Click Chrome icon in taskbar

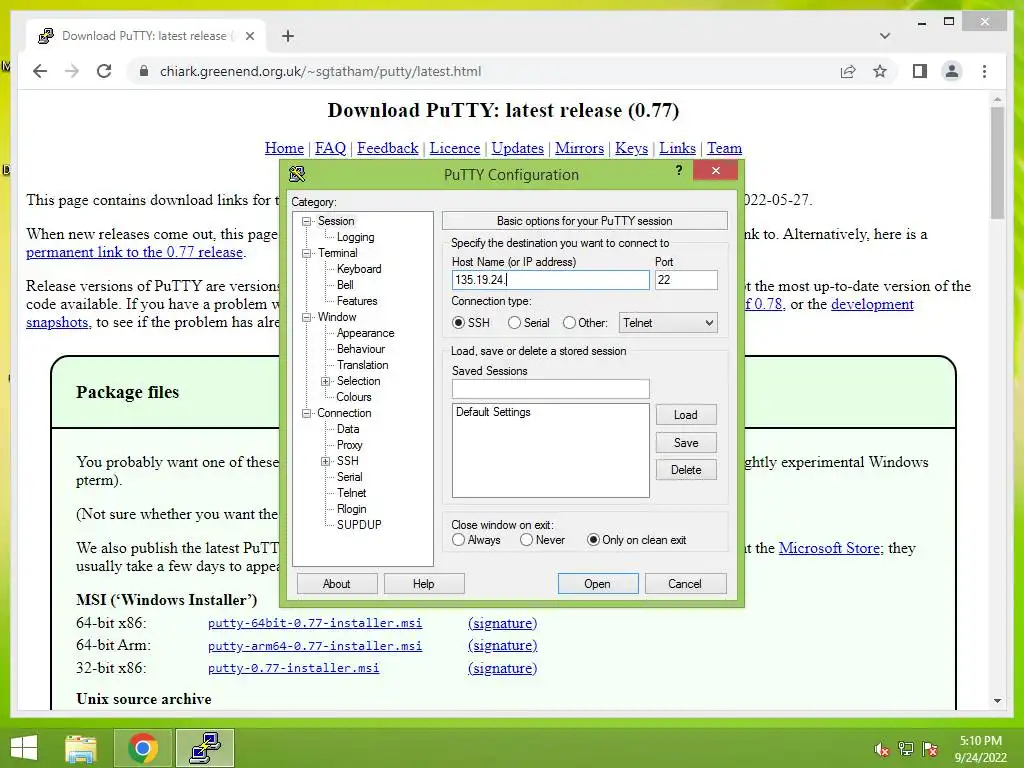(143, 748)
